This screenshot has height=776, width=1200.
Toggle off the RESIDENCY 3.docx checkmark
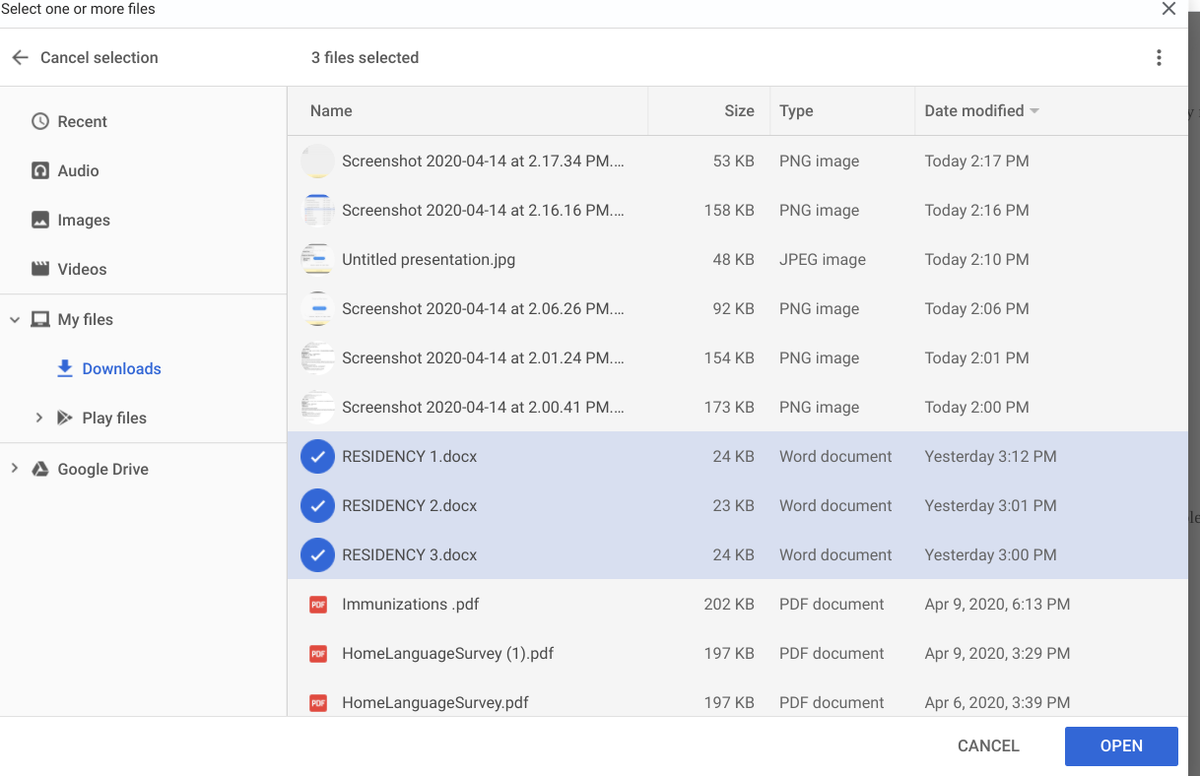click(317, 554)
